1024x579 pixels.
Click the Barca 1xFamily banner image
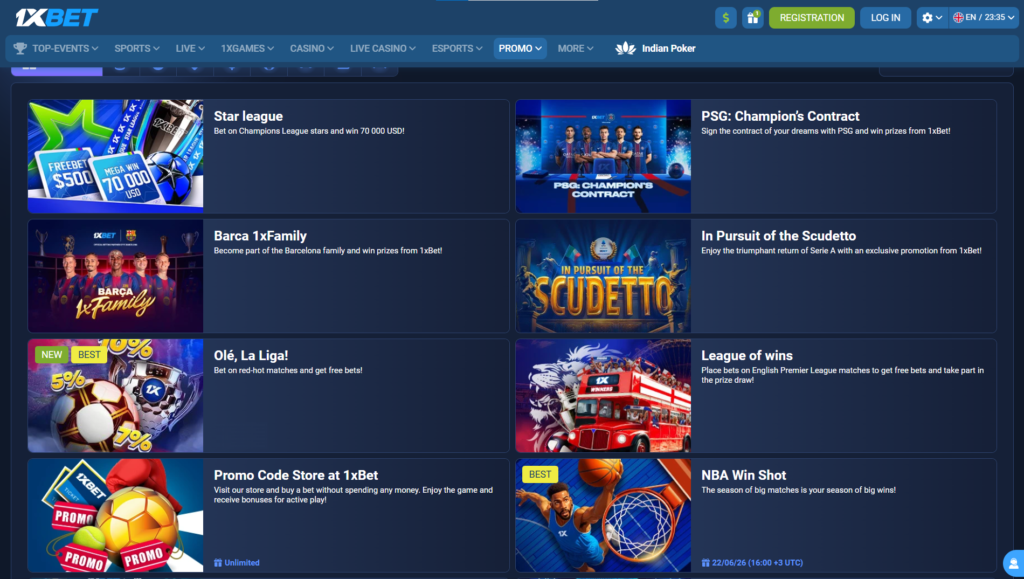pos(116,276)
